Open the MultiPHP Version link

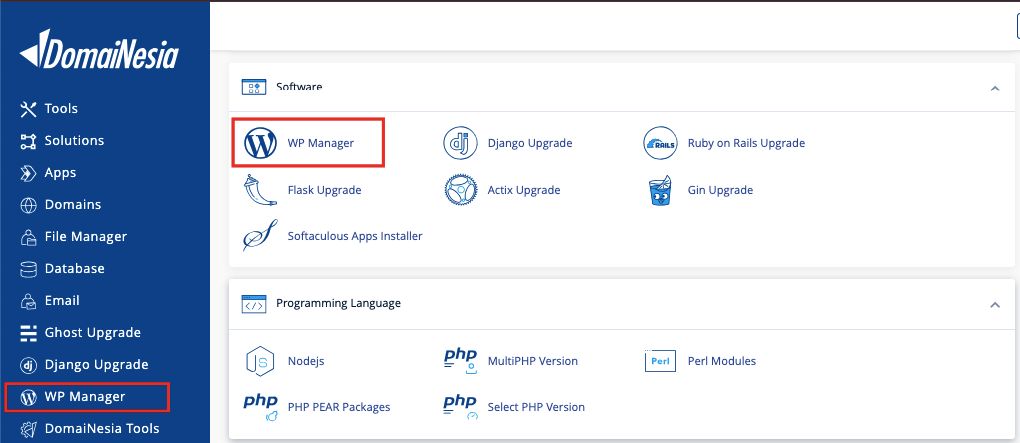533,361
